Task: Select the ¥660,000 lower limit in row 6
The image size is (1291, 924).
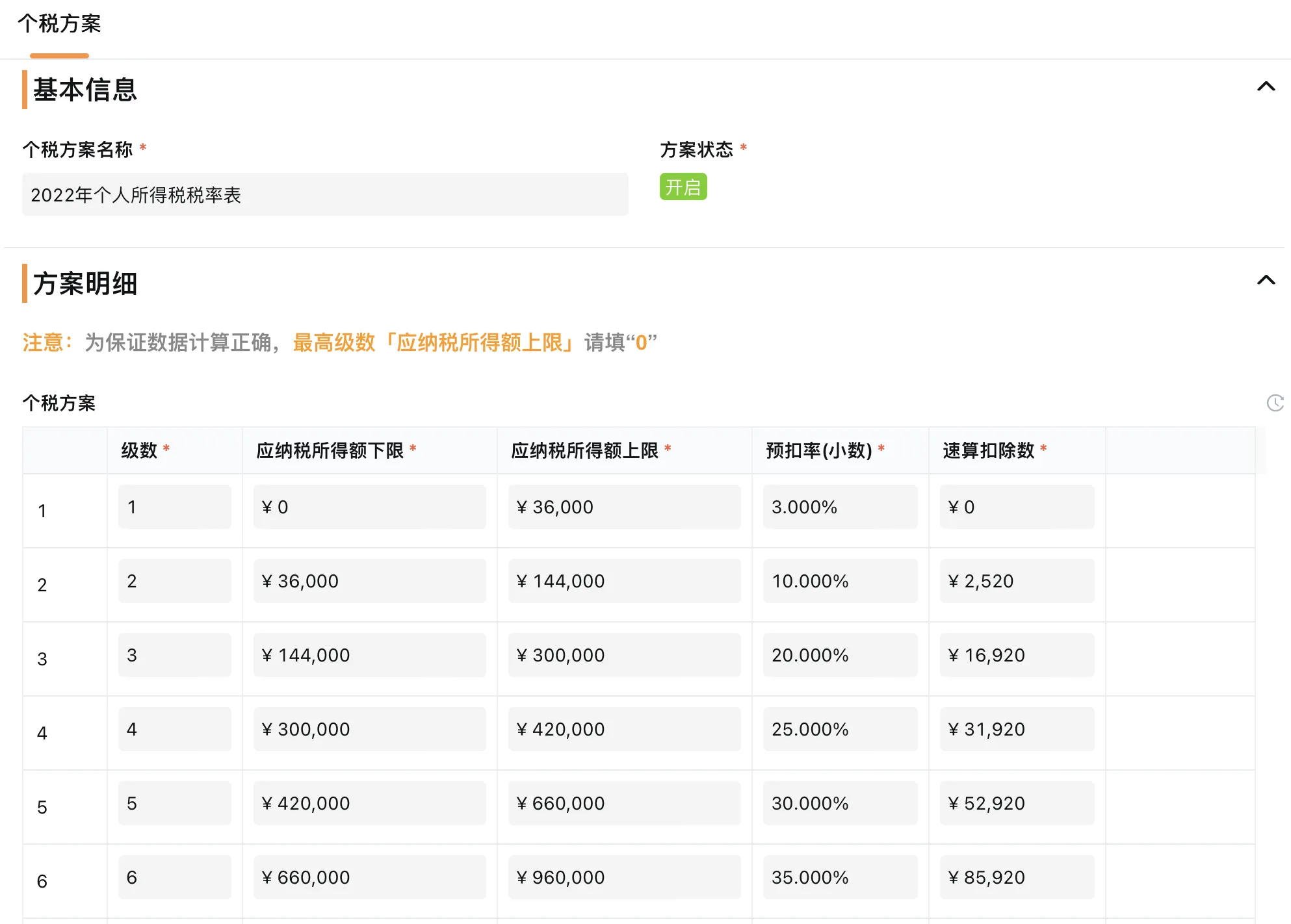Action: (x=368, y=877)
